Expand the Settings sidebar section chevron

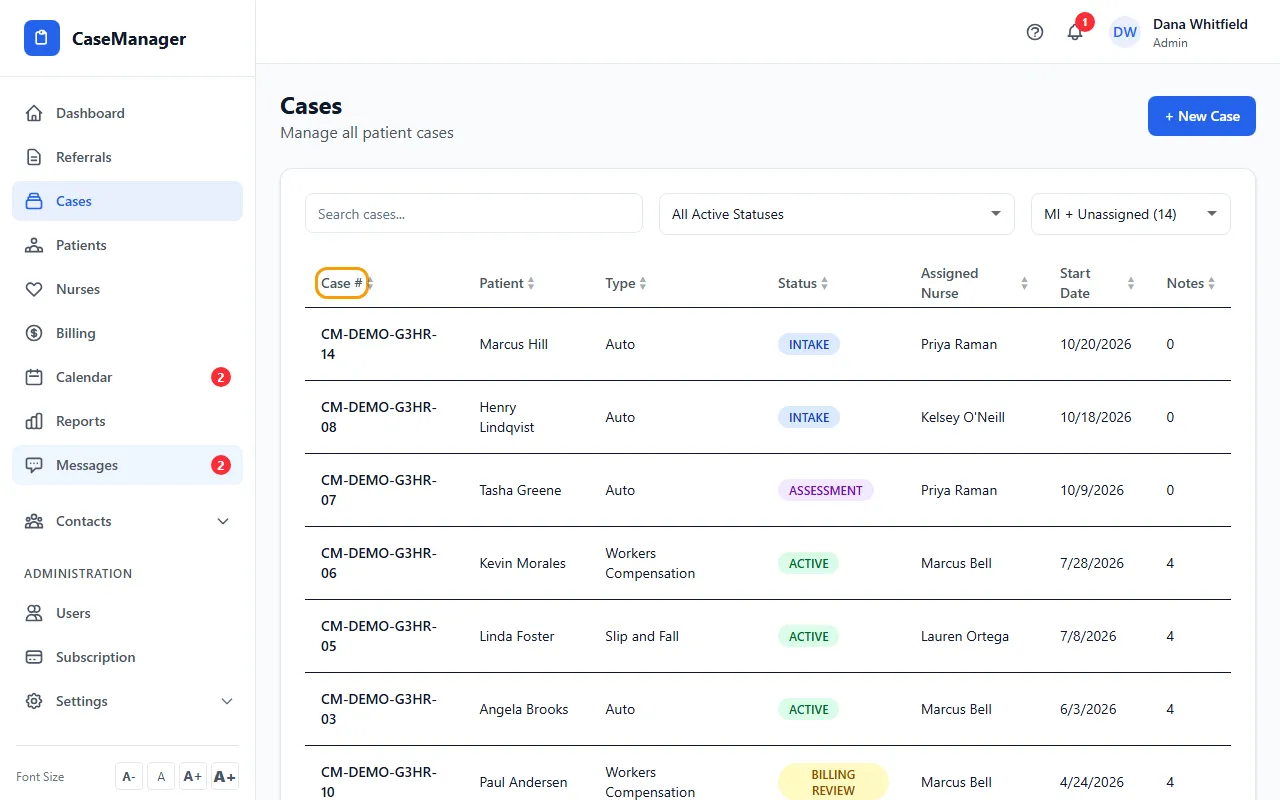[x=227, y=701]
